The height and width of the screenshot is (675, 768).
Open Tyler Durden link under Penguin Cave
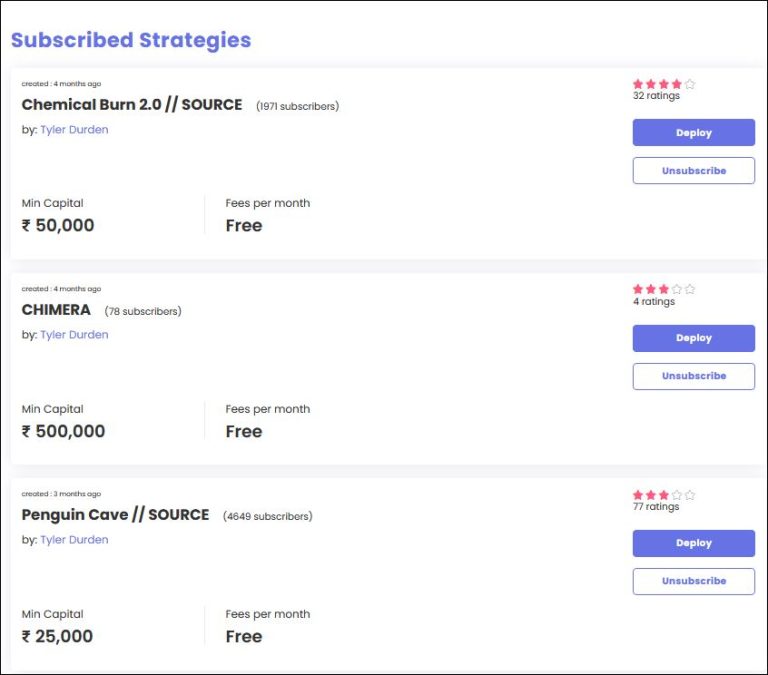(x=74, y=540)
